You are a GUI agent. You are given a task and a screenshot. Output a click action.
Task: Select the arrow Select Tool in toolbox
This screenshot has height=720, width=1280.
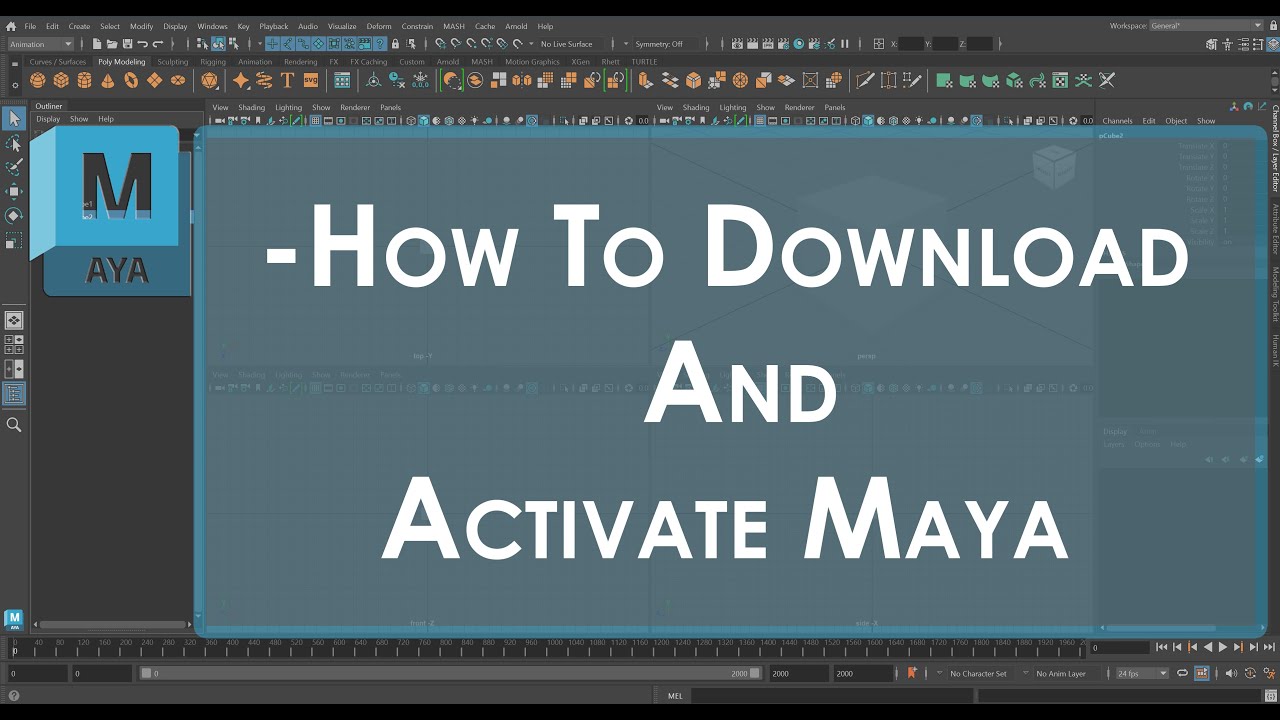click(x=14, y=119)
